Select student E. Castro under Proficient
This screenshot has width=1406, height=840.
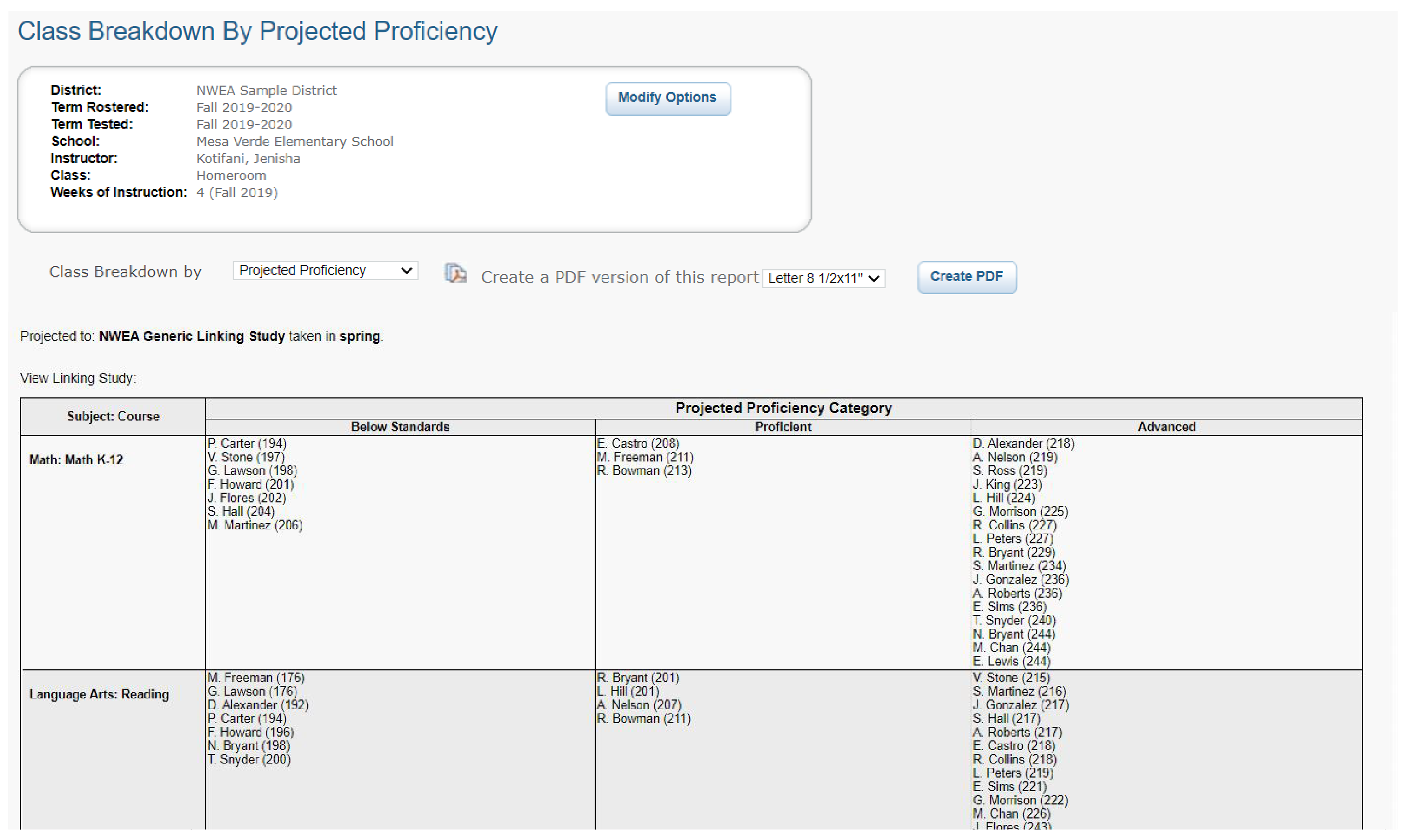point(639,443)
